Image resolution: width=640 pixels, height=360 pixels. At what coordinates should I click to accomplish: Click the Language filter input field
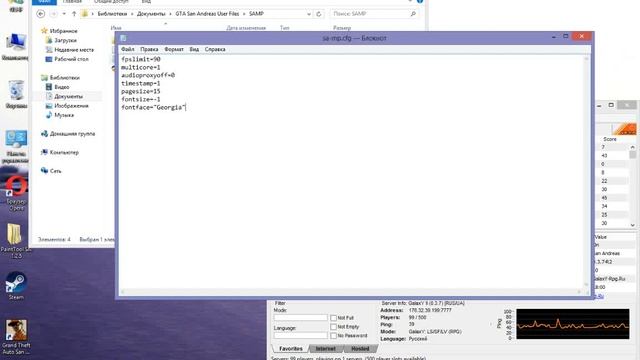pos(300,336)
